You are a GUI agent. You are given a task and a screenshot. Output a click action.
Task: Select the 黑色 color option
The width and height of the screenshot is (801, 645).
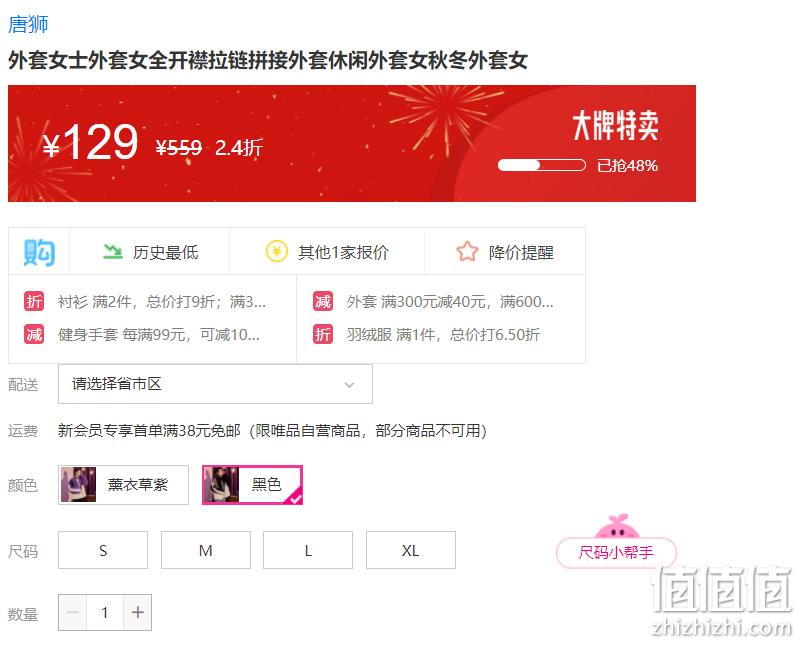[252, 485]
